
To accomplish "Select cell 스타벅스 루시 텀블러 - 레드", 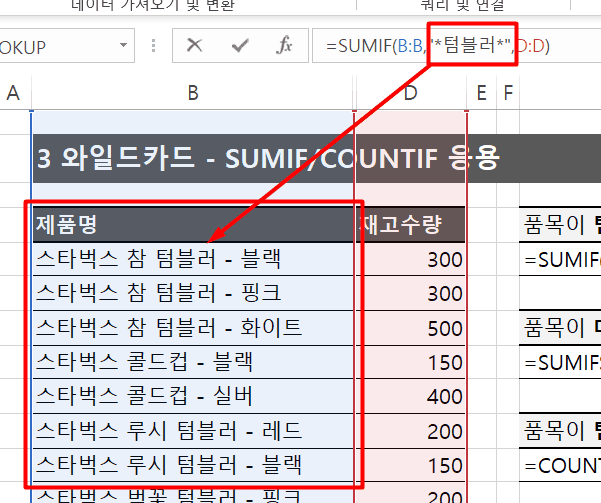I will [193, 431].
